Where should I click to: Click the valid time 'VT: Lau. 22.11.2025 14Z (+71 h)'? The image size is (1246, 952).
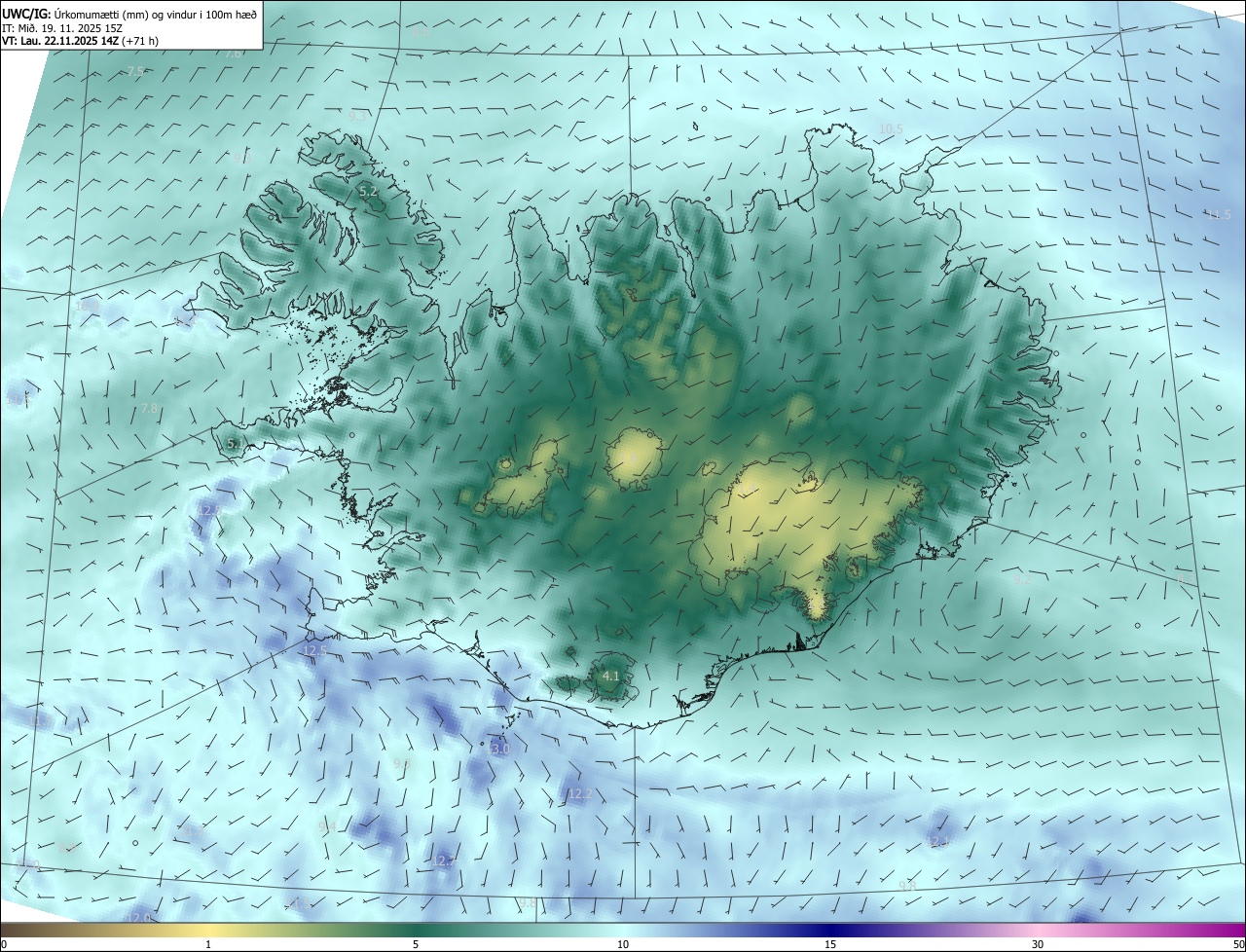click(80, 41)
